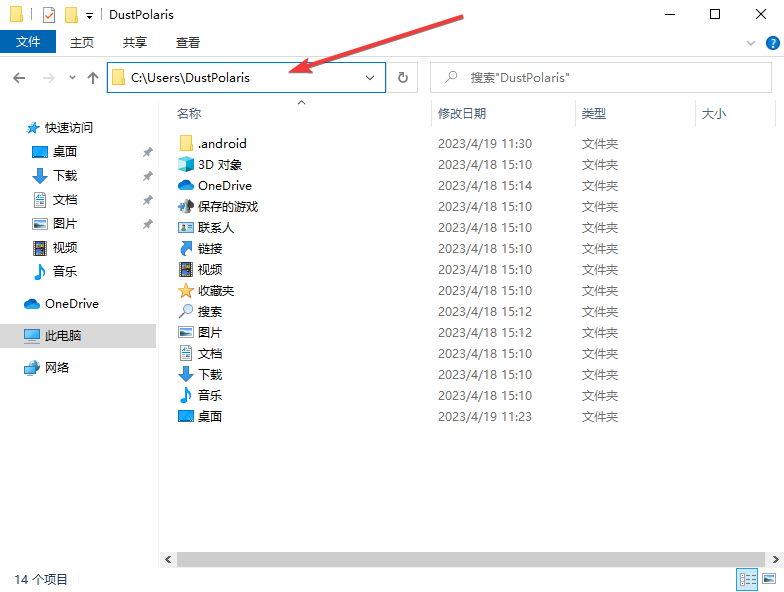
Task: Select the .android folder icon
Action: pos(186,144)
